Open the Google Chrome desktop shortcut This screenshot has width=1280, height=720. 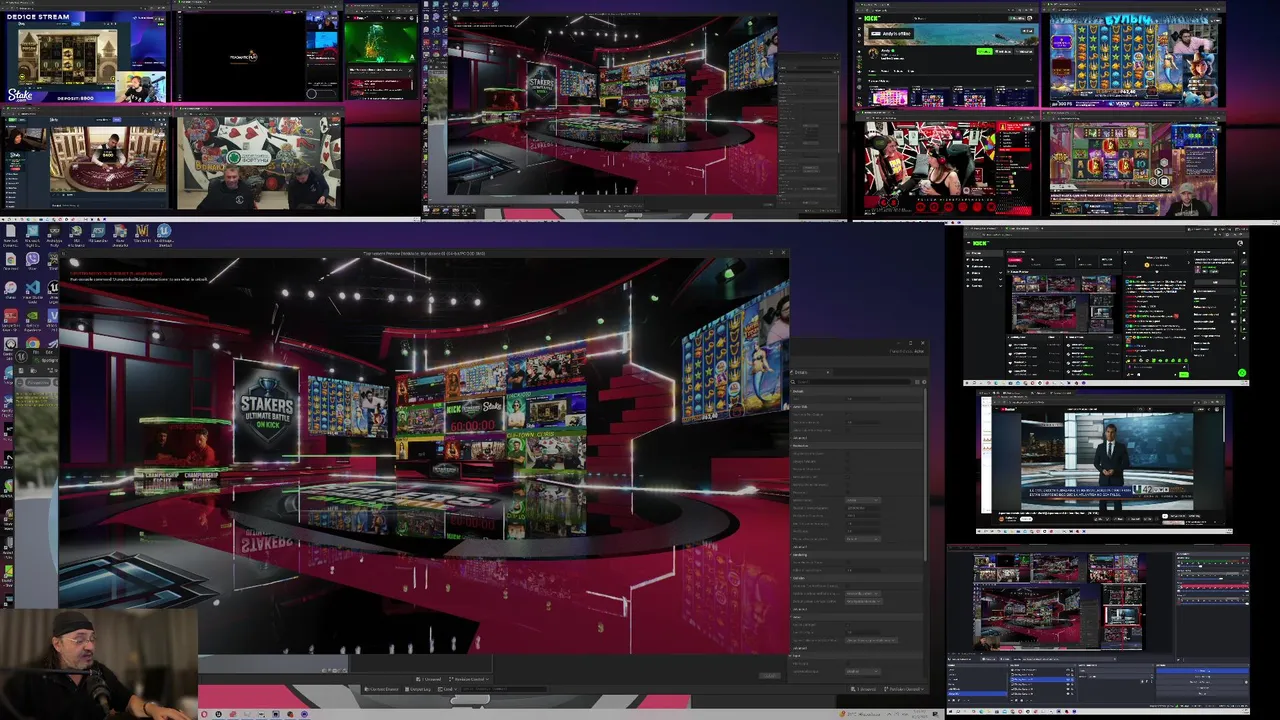pyautogui.click(x=33, y=342)
